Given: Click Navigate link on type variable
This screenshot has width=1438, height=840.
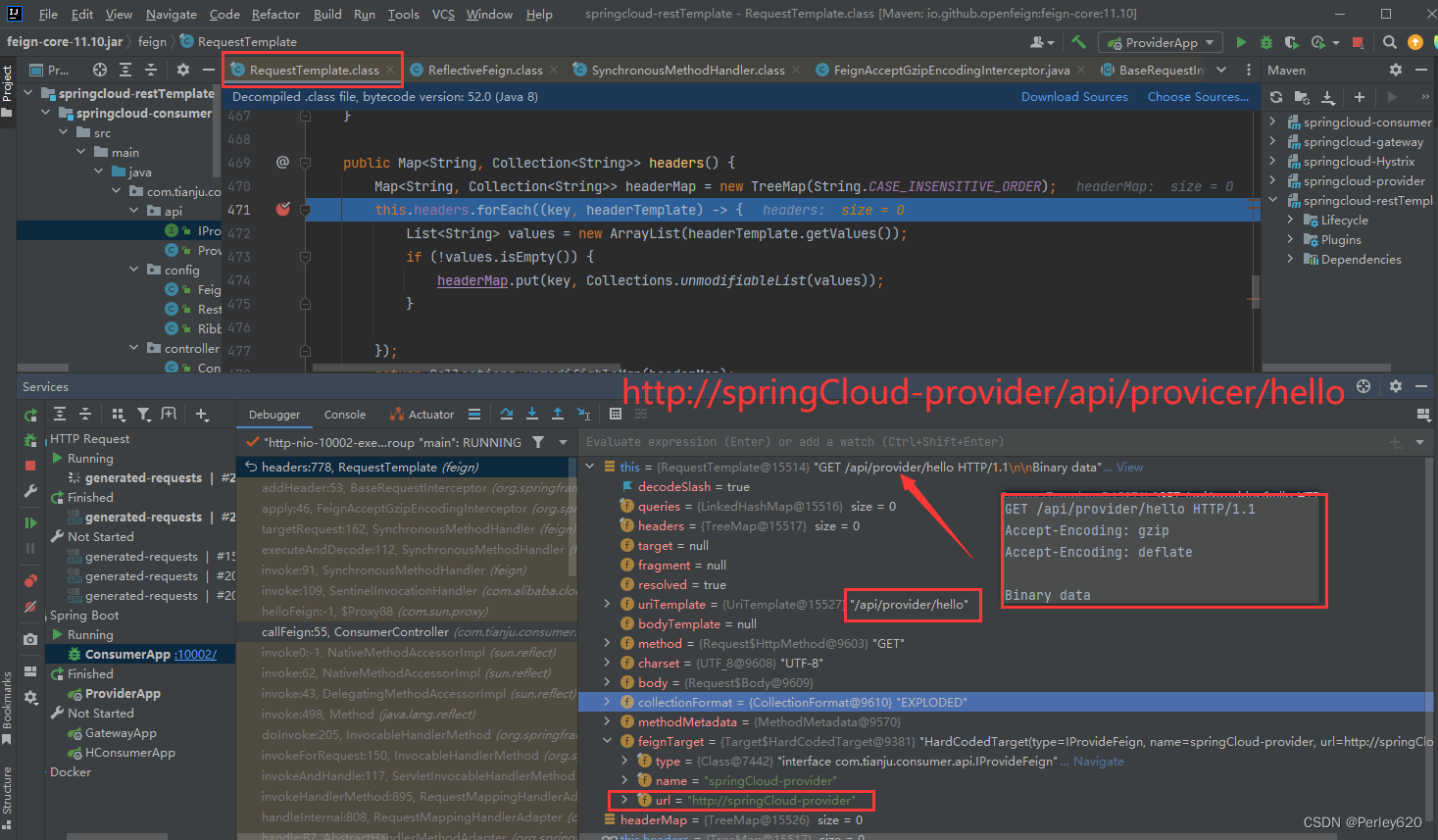Looking at the screenshot, I should click(1099, 761).
